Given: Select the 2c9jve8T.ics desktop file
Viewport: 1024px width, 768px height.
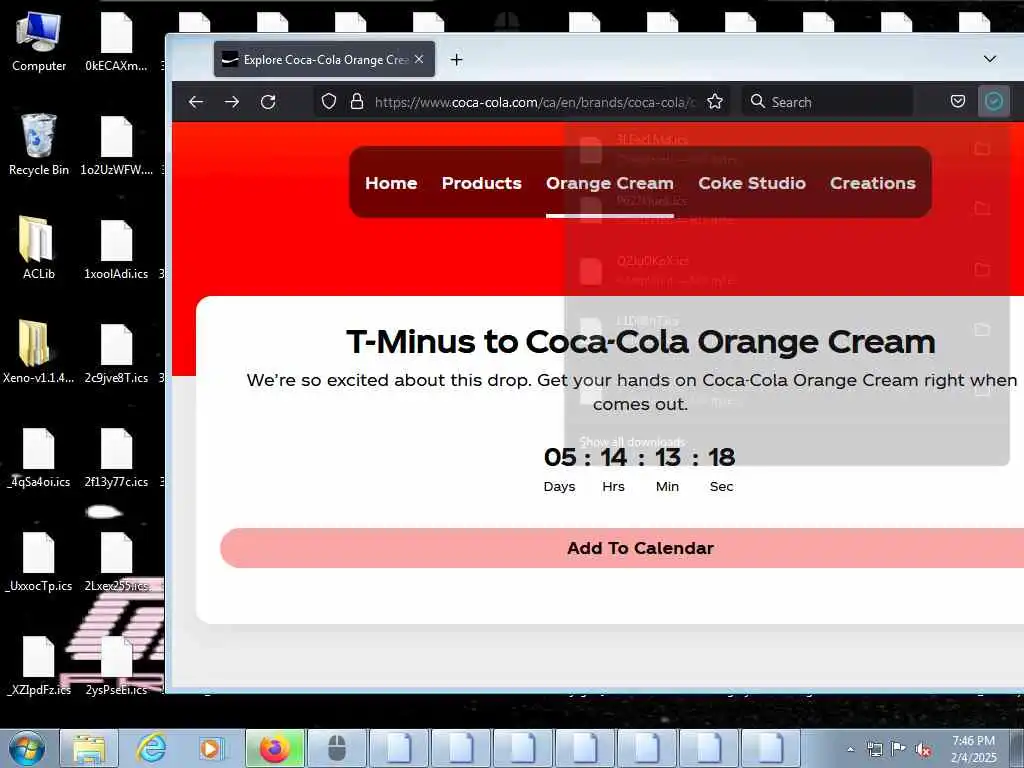Looking at the screenshot, I should (x=116, y=354).
